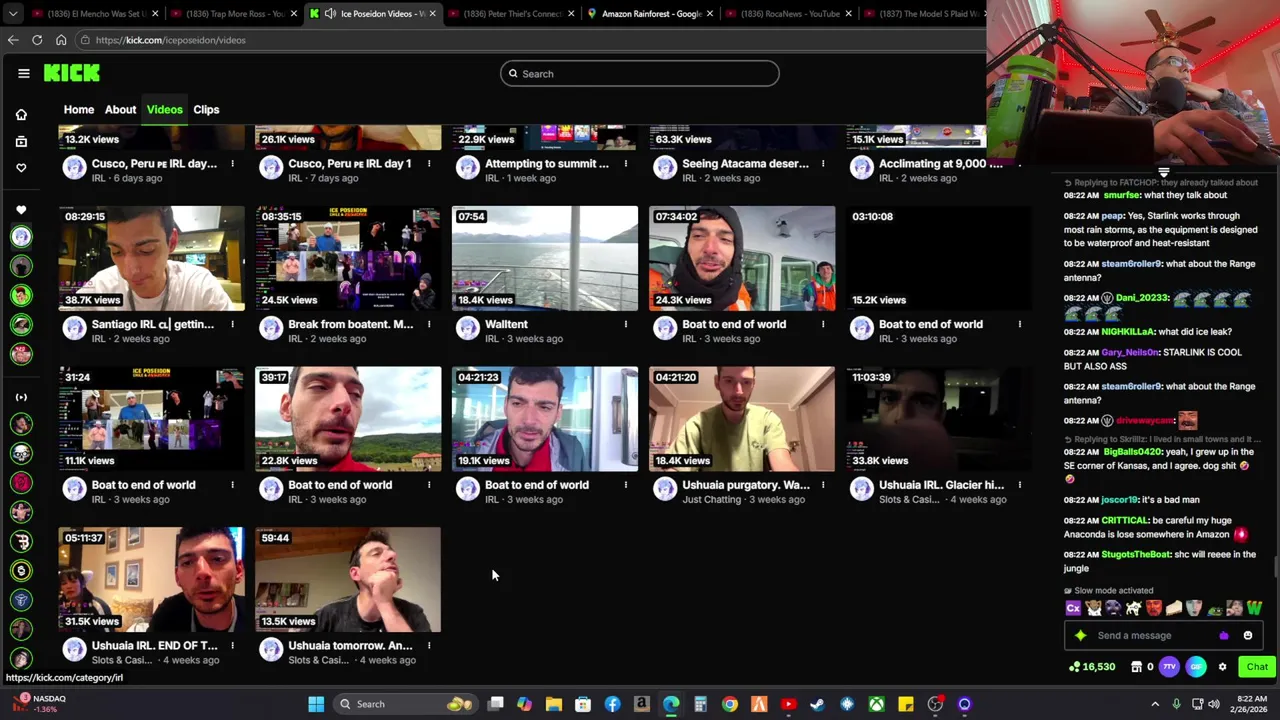Show hidden system tray icons chevron

tap(1155, 704)
